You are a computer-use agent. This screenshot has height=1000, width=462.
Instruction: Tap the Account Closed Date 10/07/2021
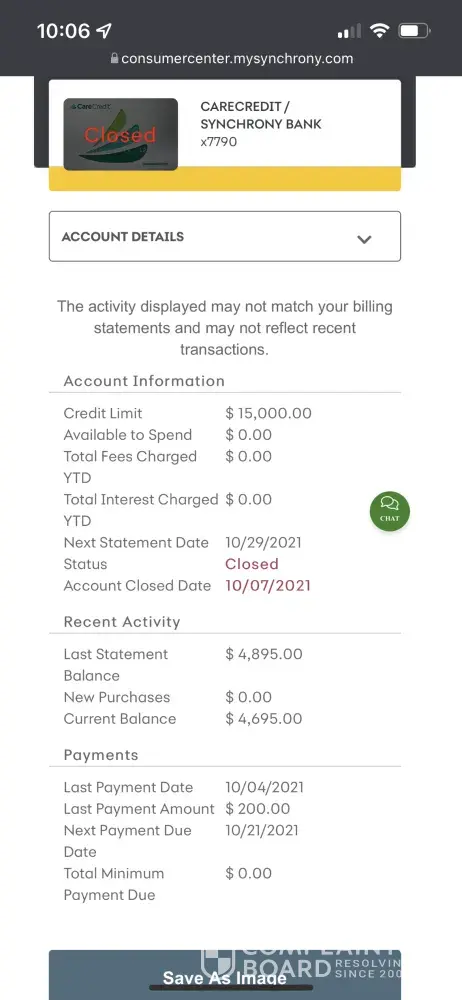click(268, 585)
